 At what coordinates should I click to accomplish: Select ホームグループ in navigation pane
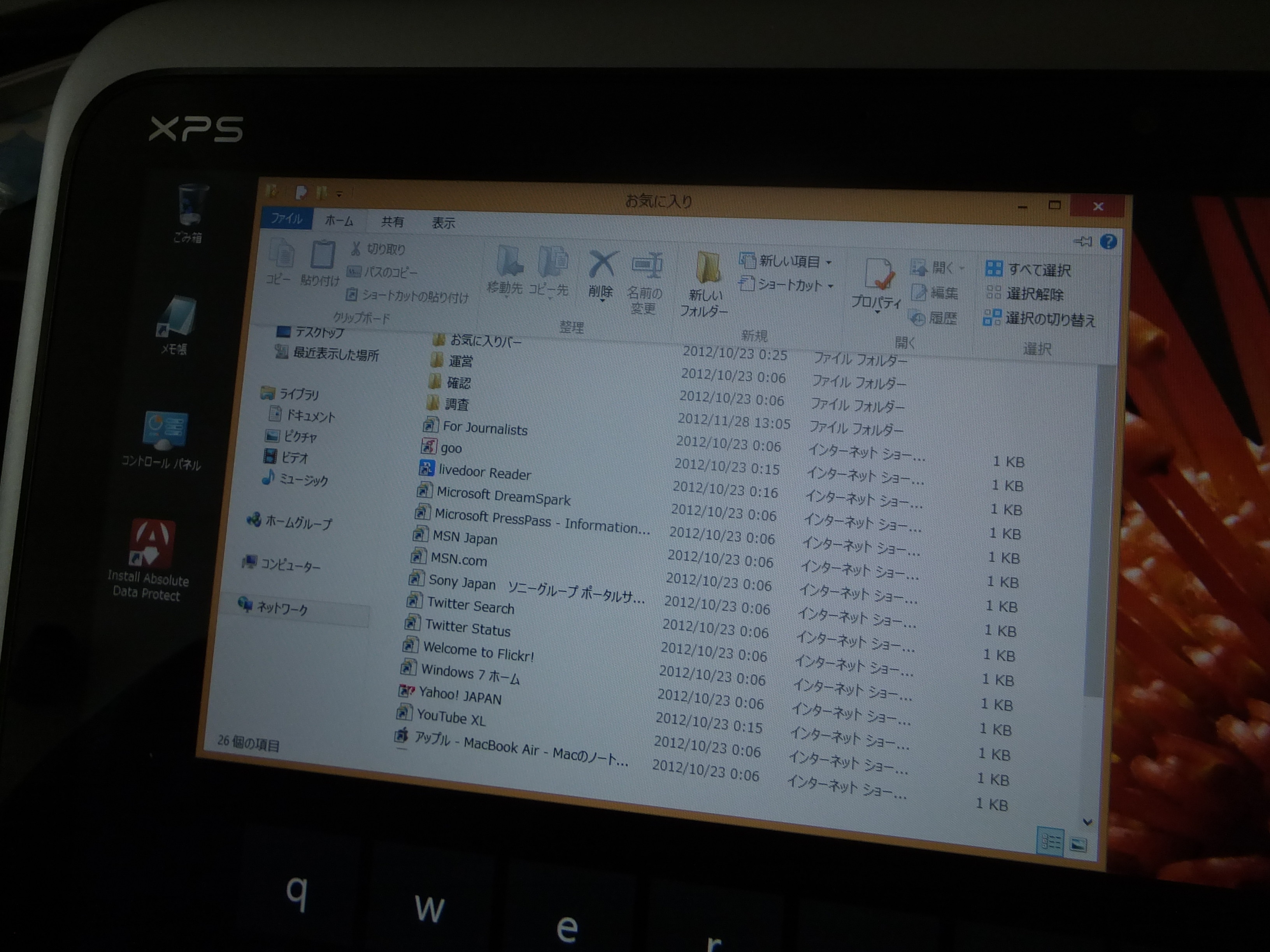[x=289, y=522]
